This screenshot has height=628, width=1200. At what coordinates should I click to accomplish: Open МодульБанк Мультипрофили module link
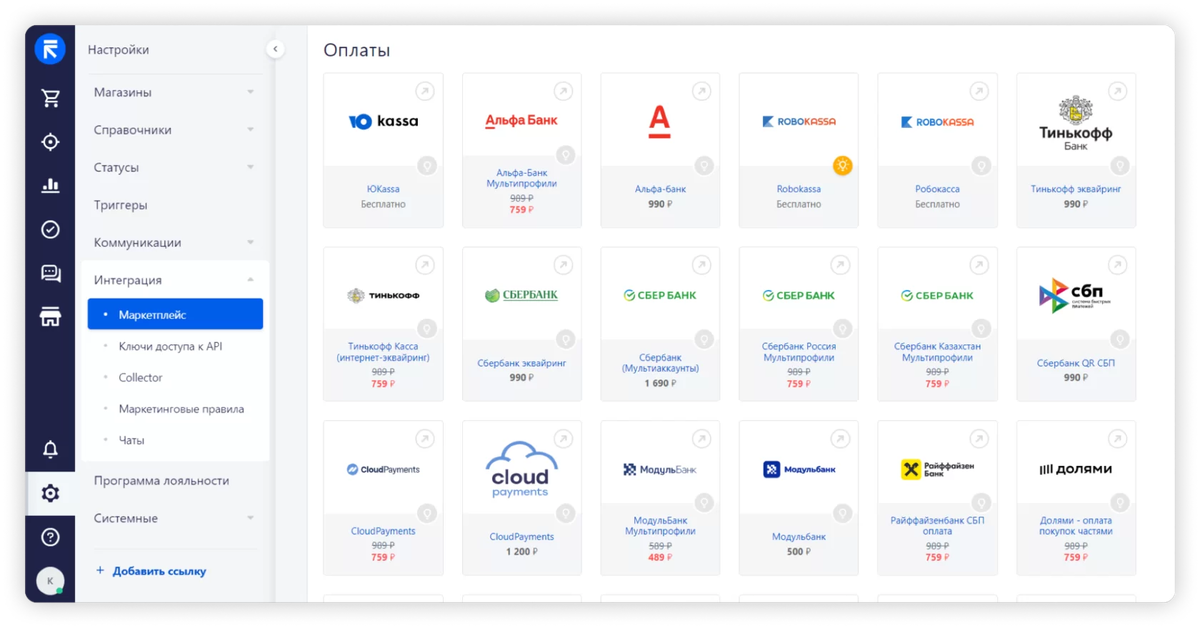660,526
